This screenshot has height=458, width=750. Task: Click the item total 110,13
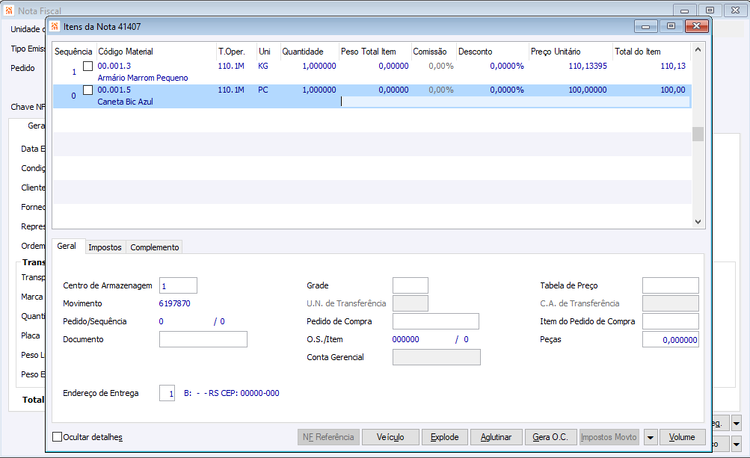pyautogui.click(x=673, y=66)
